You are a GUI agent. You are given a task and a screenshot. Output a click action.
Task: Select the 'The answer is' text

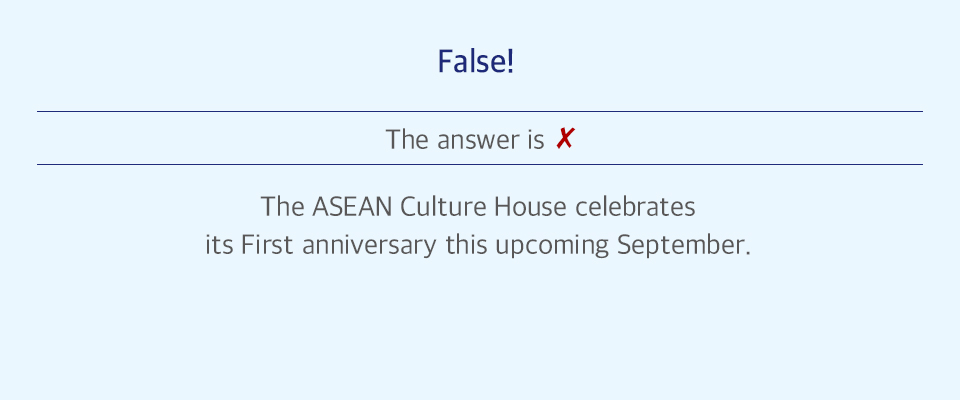(x=465, y=140)
